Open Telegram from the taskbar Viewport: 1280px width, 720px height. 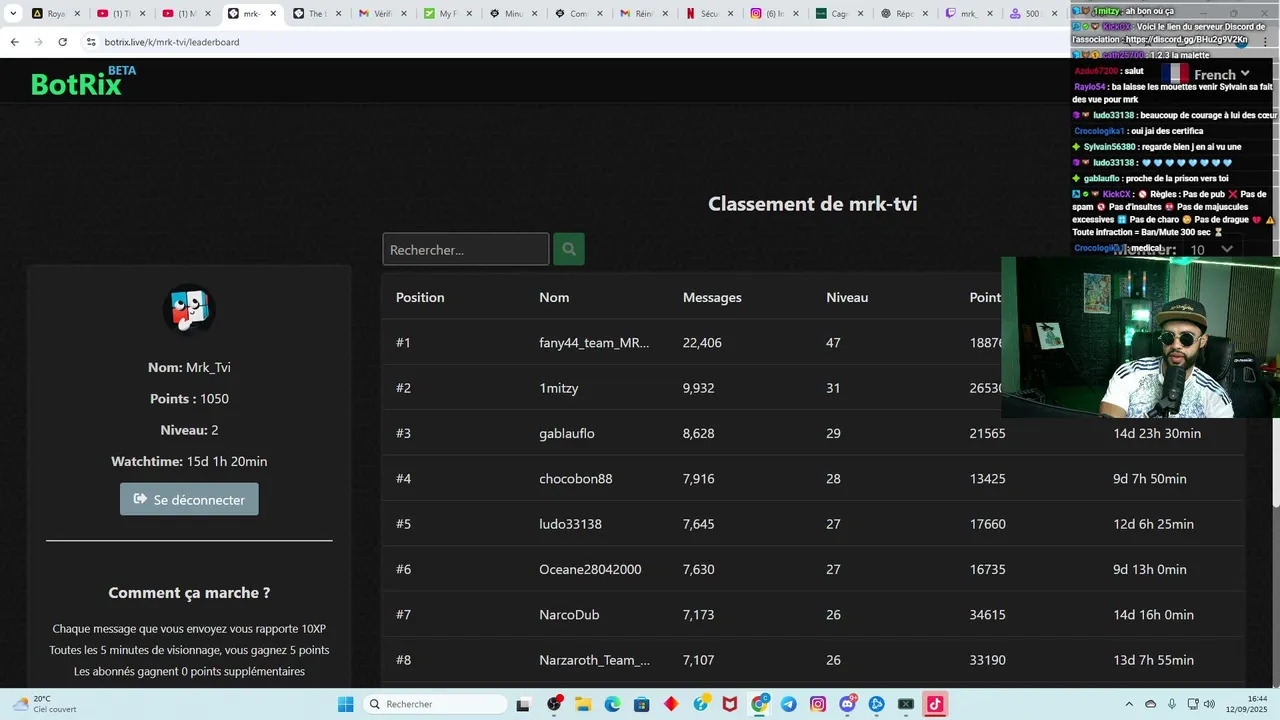[x=789, y=704]
